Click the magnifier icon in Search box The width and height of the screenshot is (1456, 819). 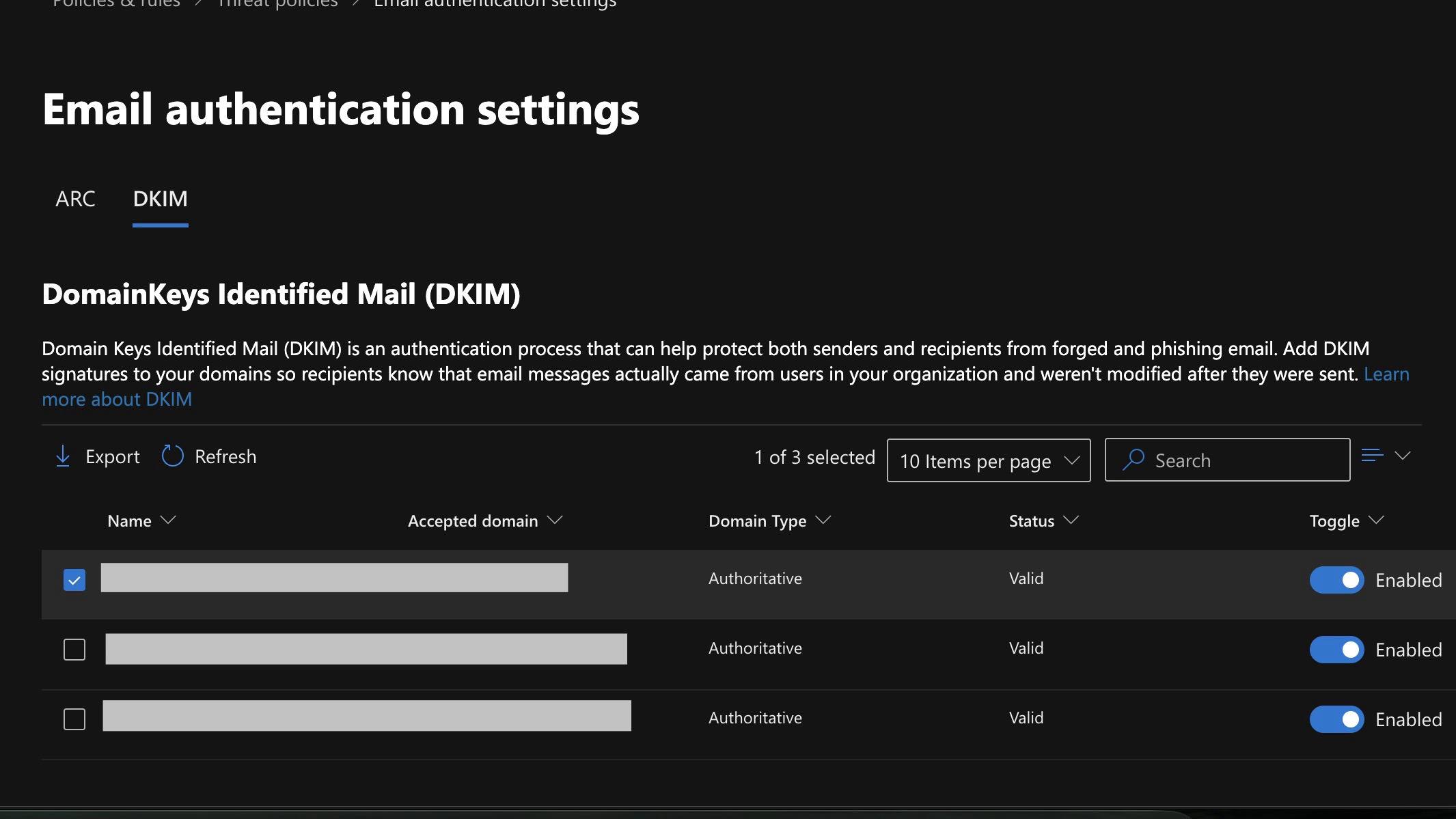(1134, 460)
